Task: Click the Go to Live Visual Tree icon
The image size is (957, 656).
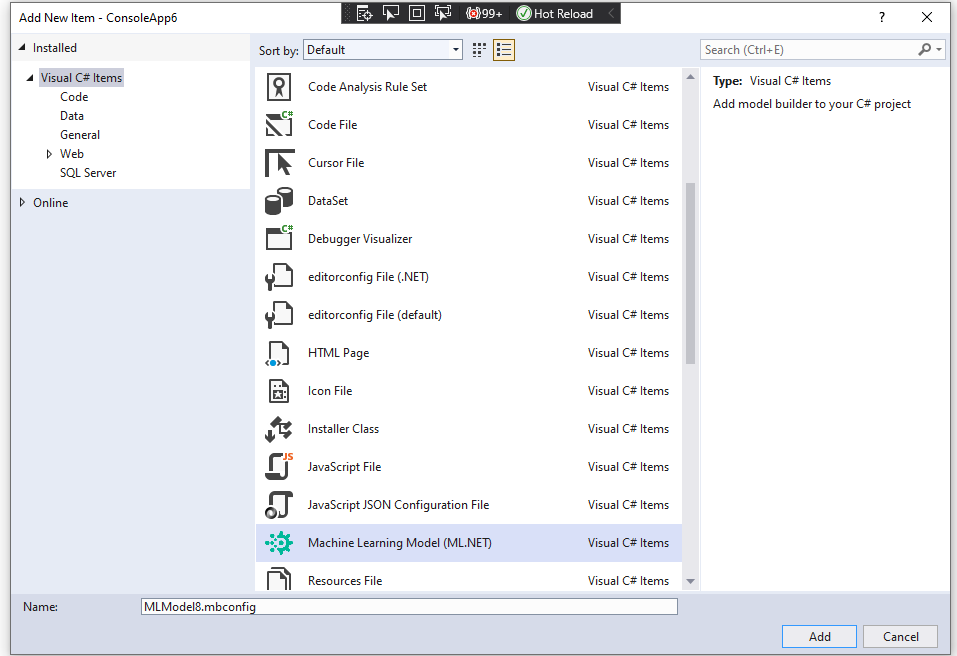Action: tap(363, 13)
